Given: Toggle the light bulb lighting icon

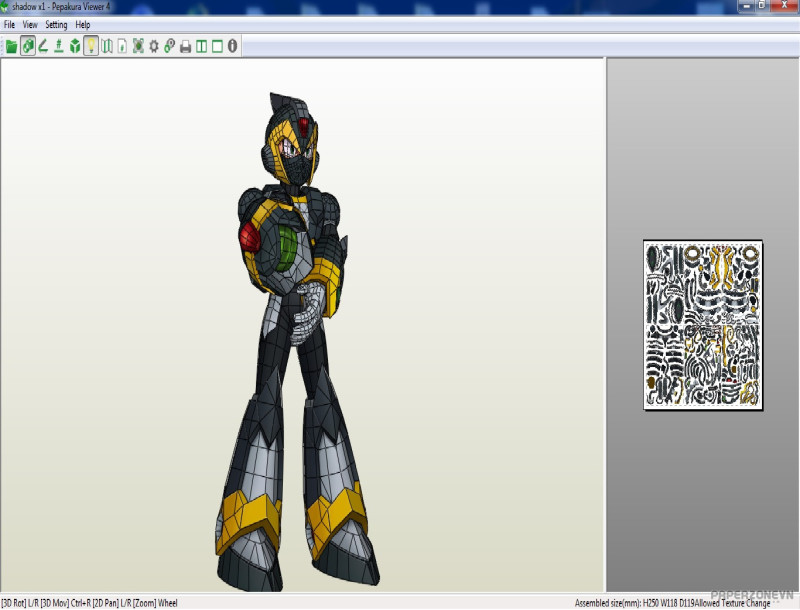Looking at the screenshot, I should pos(91,46).
